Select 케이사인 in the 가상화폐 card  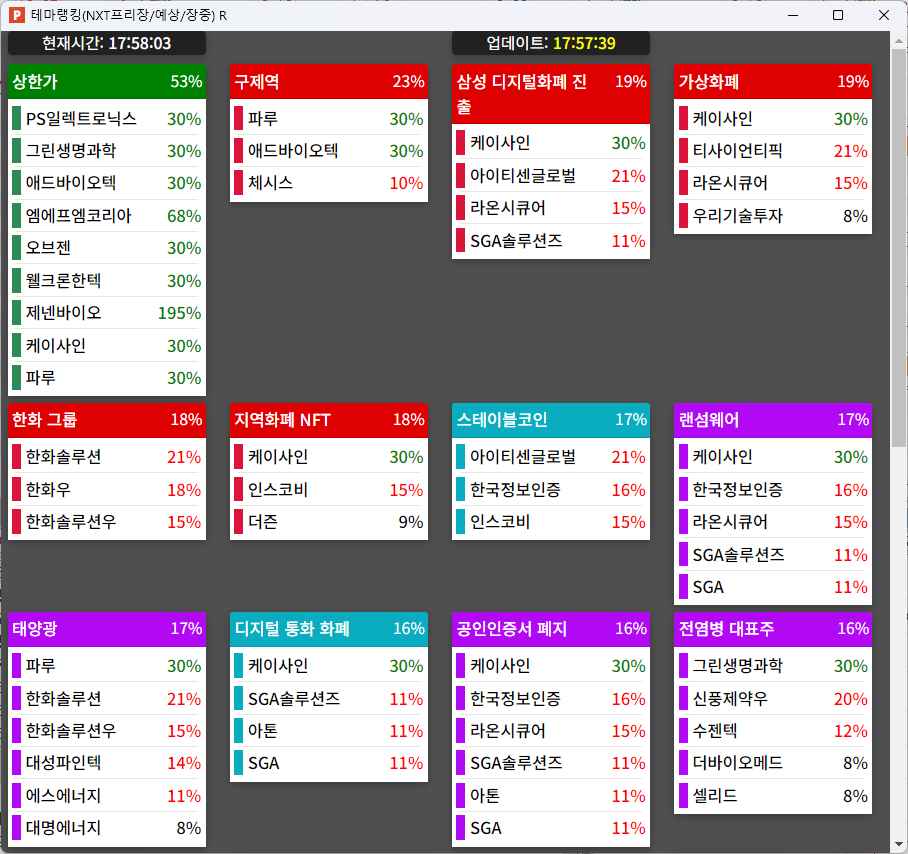tap(773, 119)
